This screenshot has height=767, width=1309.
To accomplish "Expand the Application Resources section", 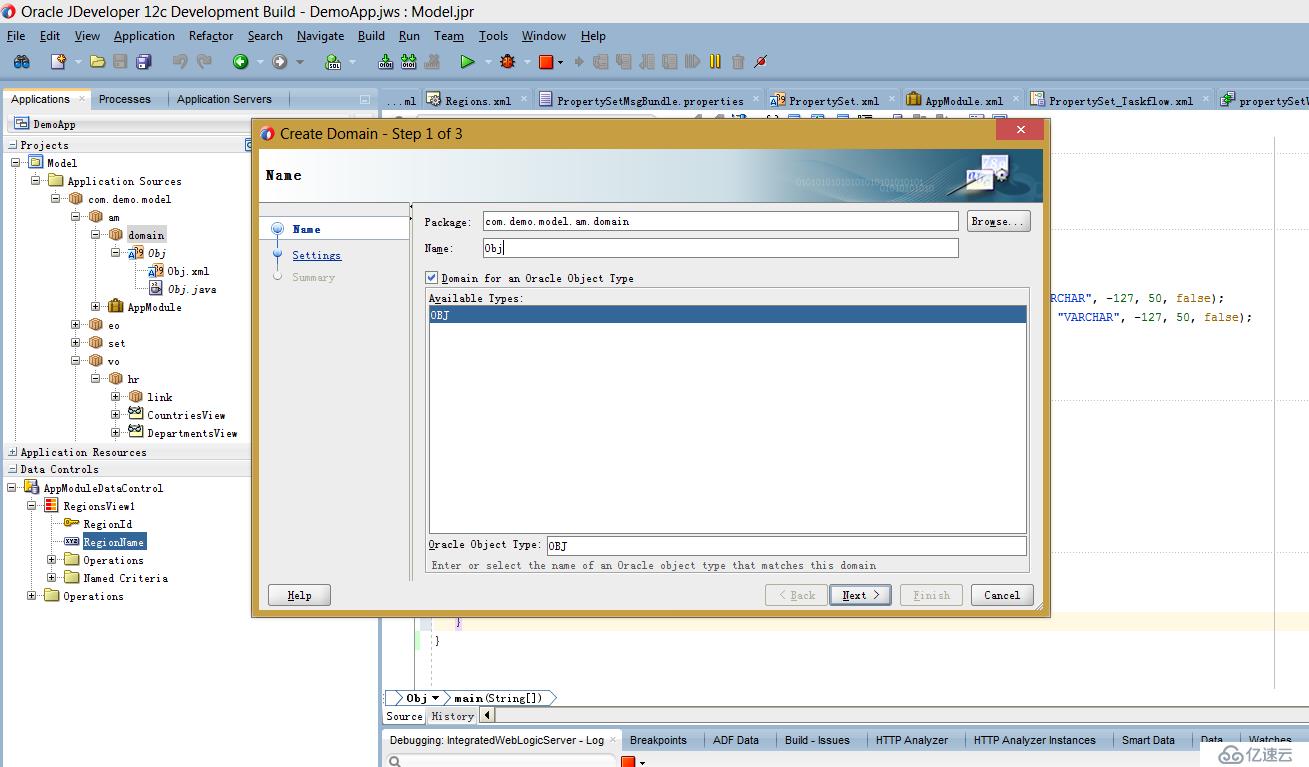I will (x=13, y=452).
